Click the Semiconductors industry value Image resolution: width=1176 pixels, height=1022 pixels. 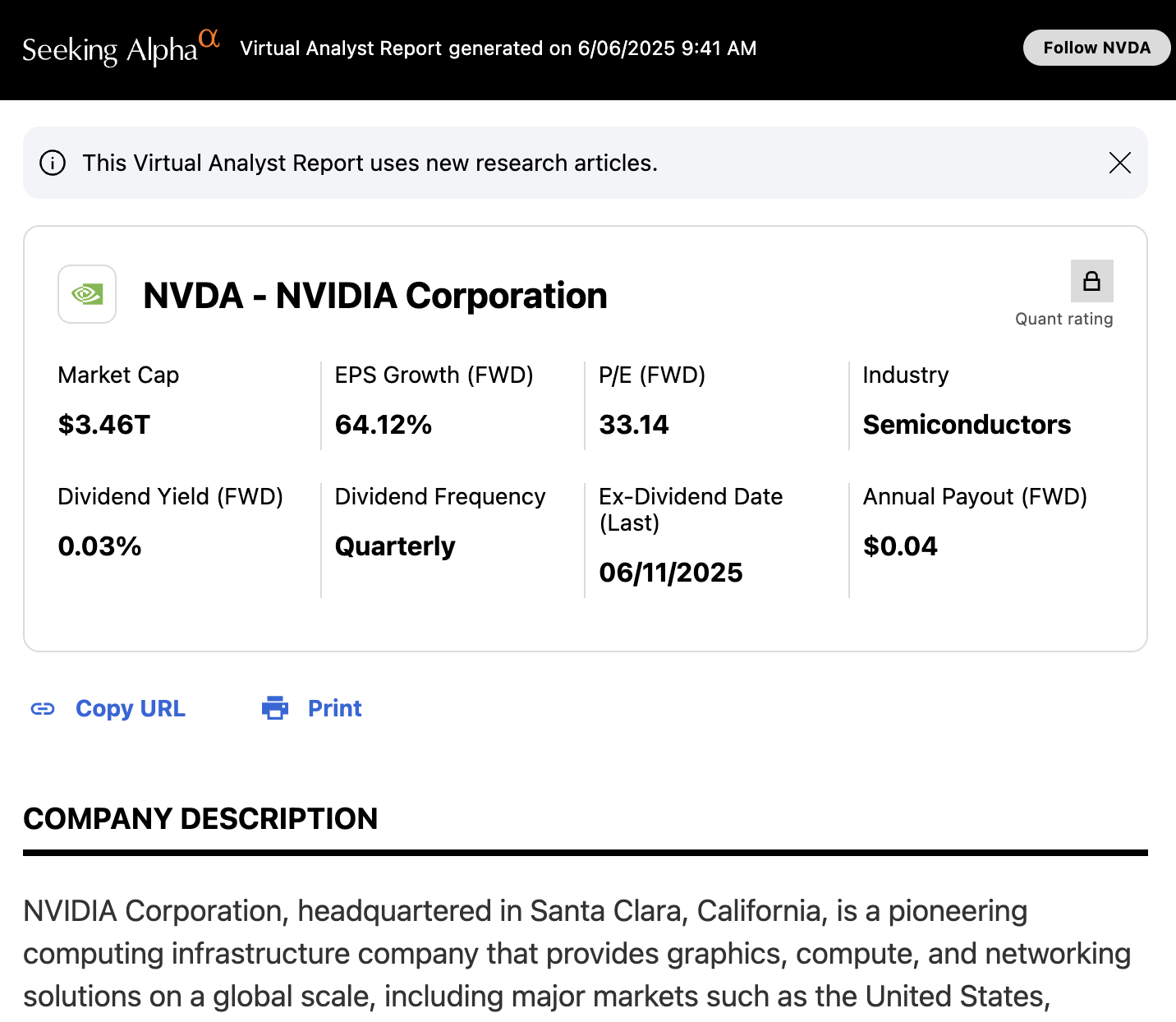(967, 425)
